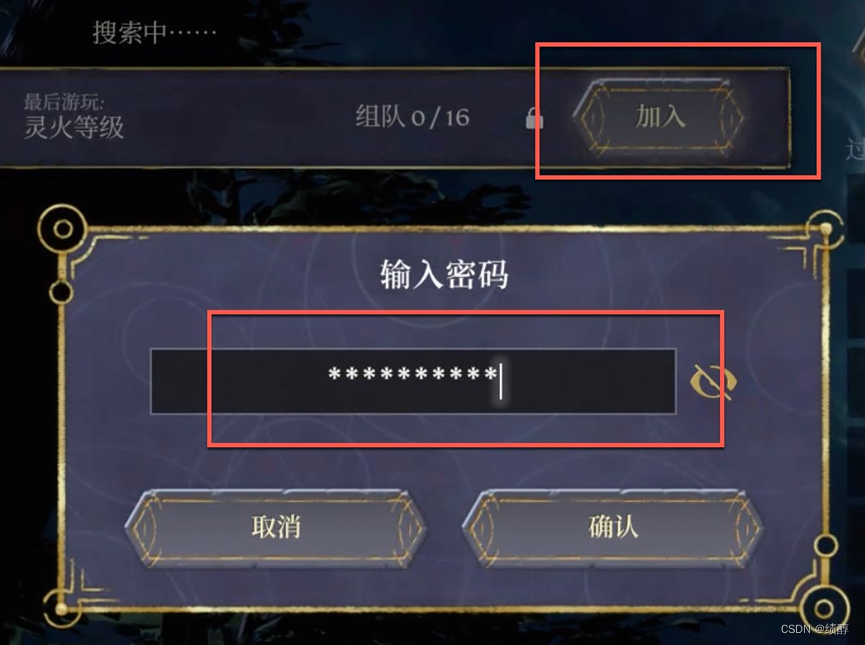
Task: Click the 取消 cancel button
Action: click(276, 526)
